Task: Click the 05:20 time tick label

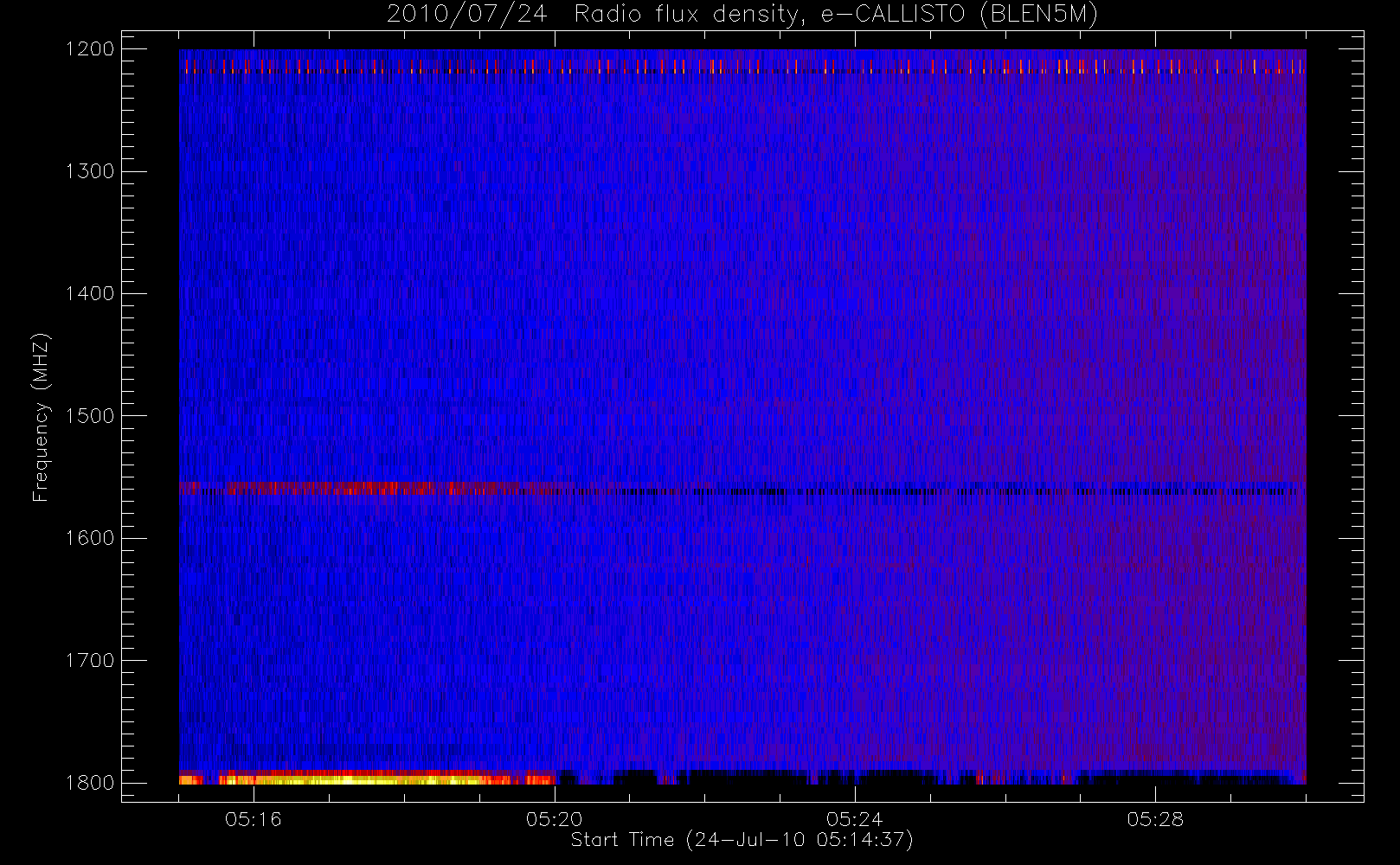Action: coord(554,819)
